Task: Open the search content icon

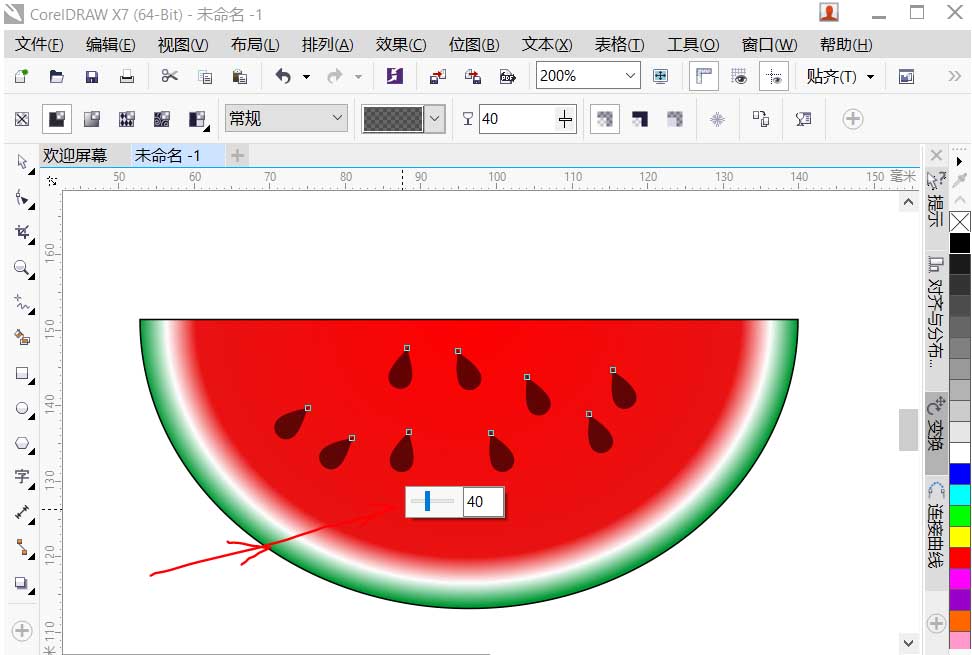Action: pyautogui.click(x=395, y=76)
